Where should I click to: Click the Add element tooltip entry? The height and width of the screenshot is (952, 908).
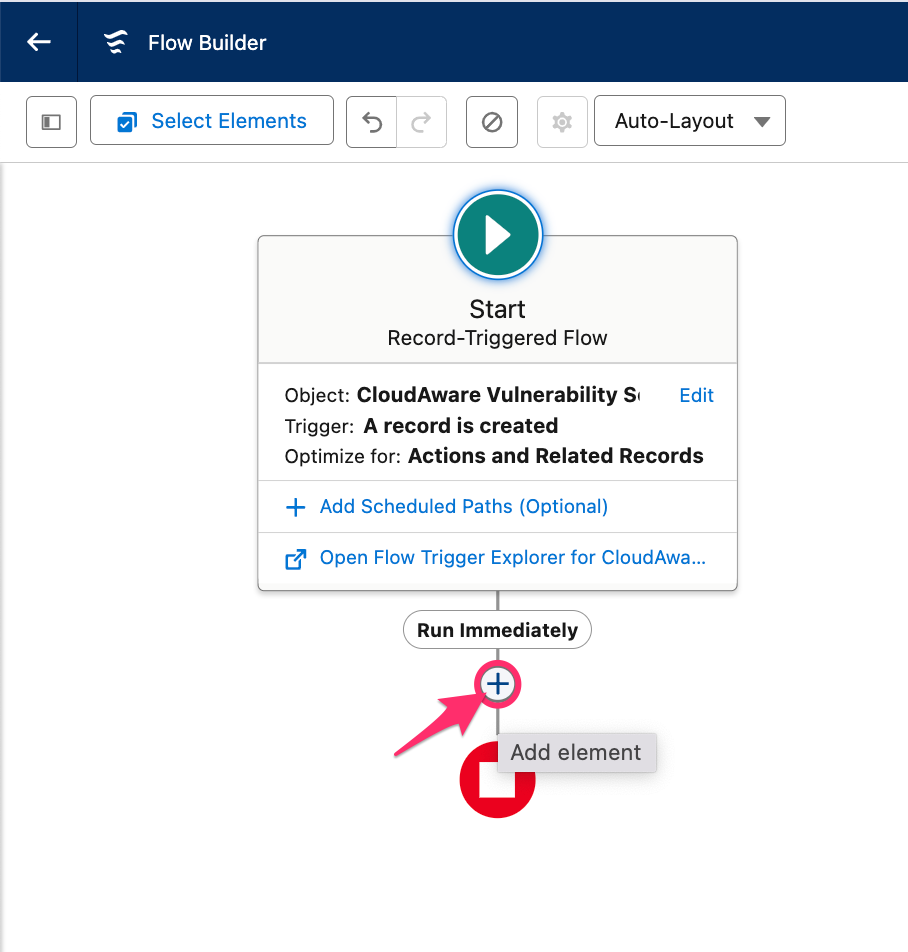[x=576, y=752]
